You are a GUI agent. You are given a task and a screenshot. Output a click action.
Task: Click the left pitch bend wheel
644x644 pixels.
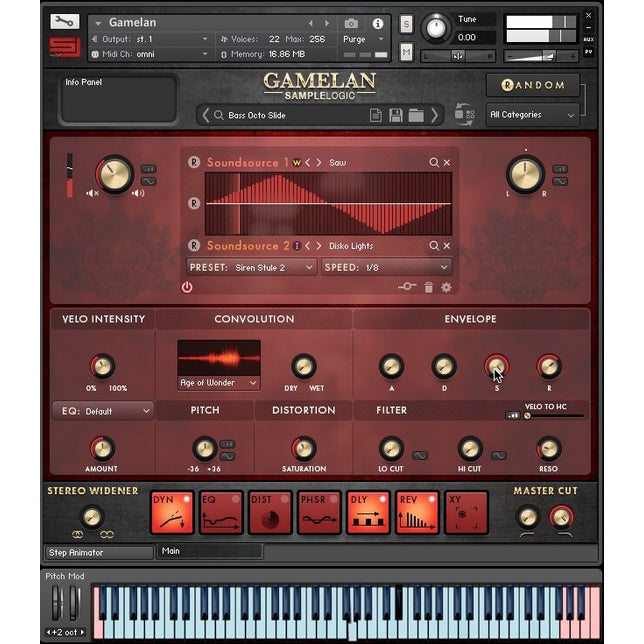pos(56,603)
